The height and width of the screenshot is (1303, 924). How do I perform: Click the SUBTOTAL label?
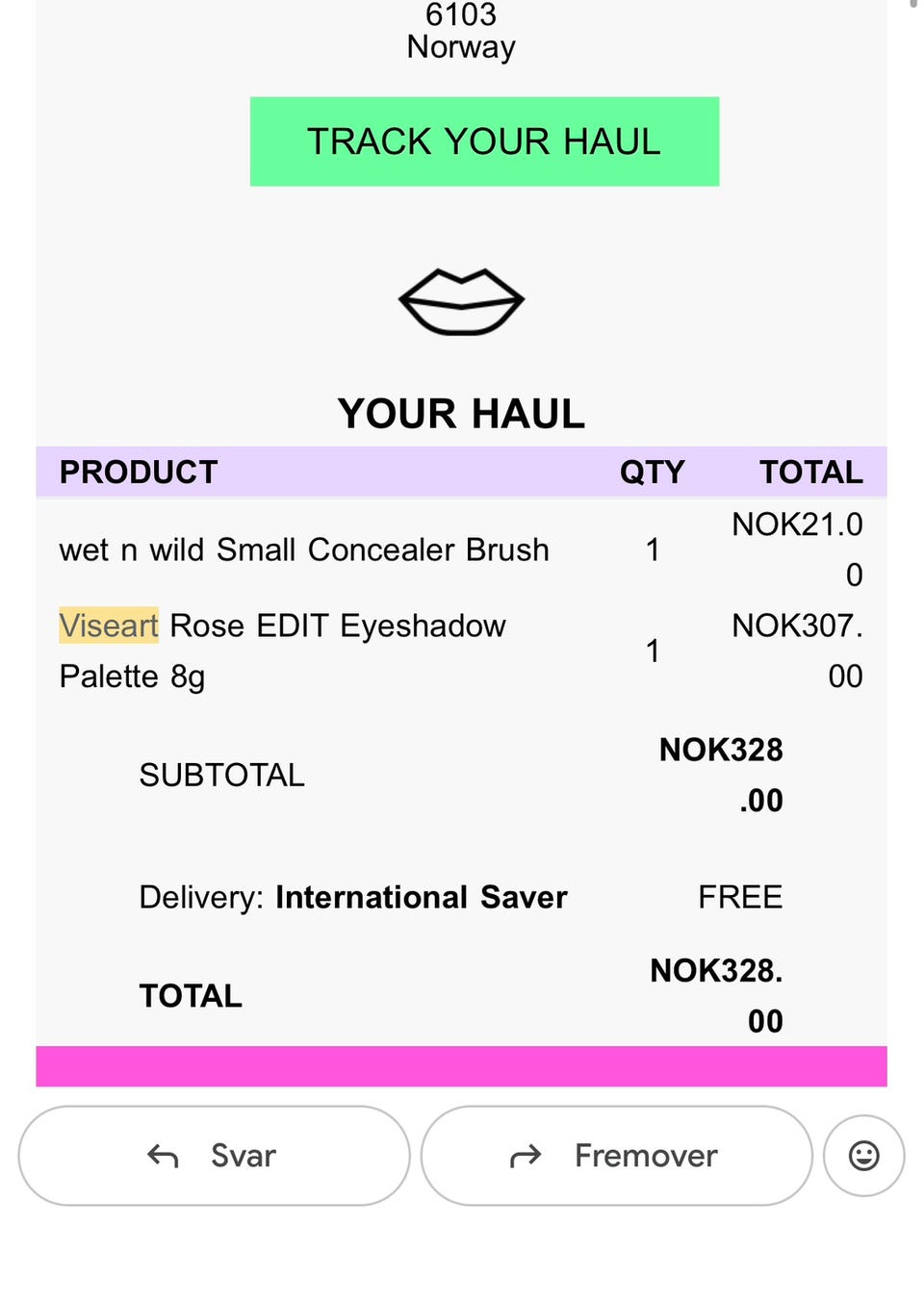tap(221, 775)
